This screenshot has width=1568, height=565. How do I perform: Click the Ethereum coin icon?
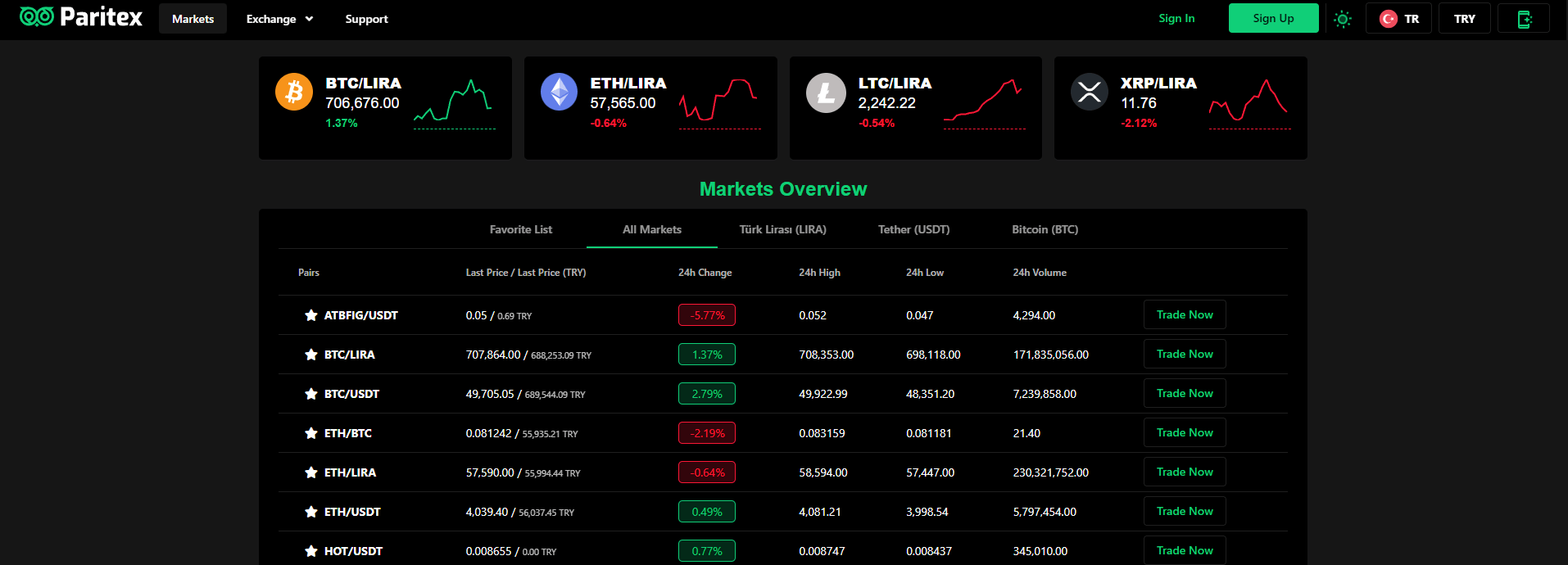pos(560,92)
